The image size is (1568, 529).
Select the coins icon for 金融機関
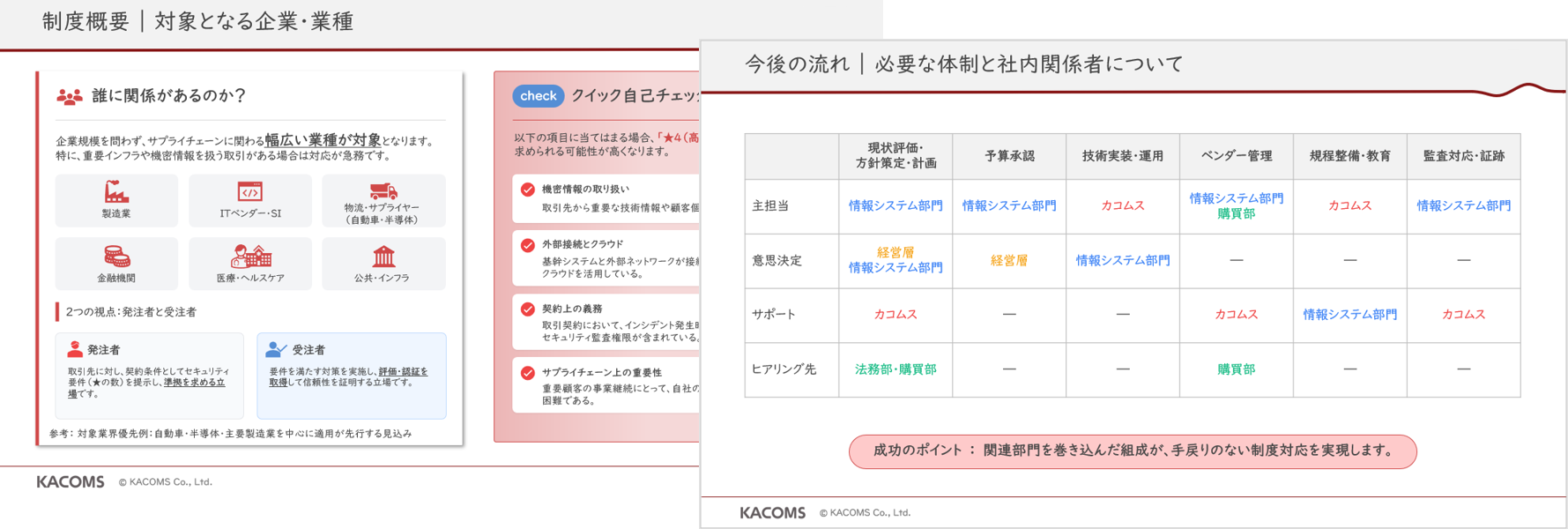[x=116, y=257]
